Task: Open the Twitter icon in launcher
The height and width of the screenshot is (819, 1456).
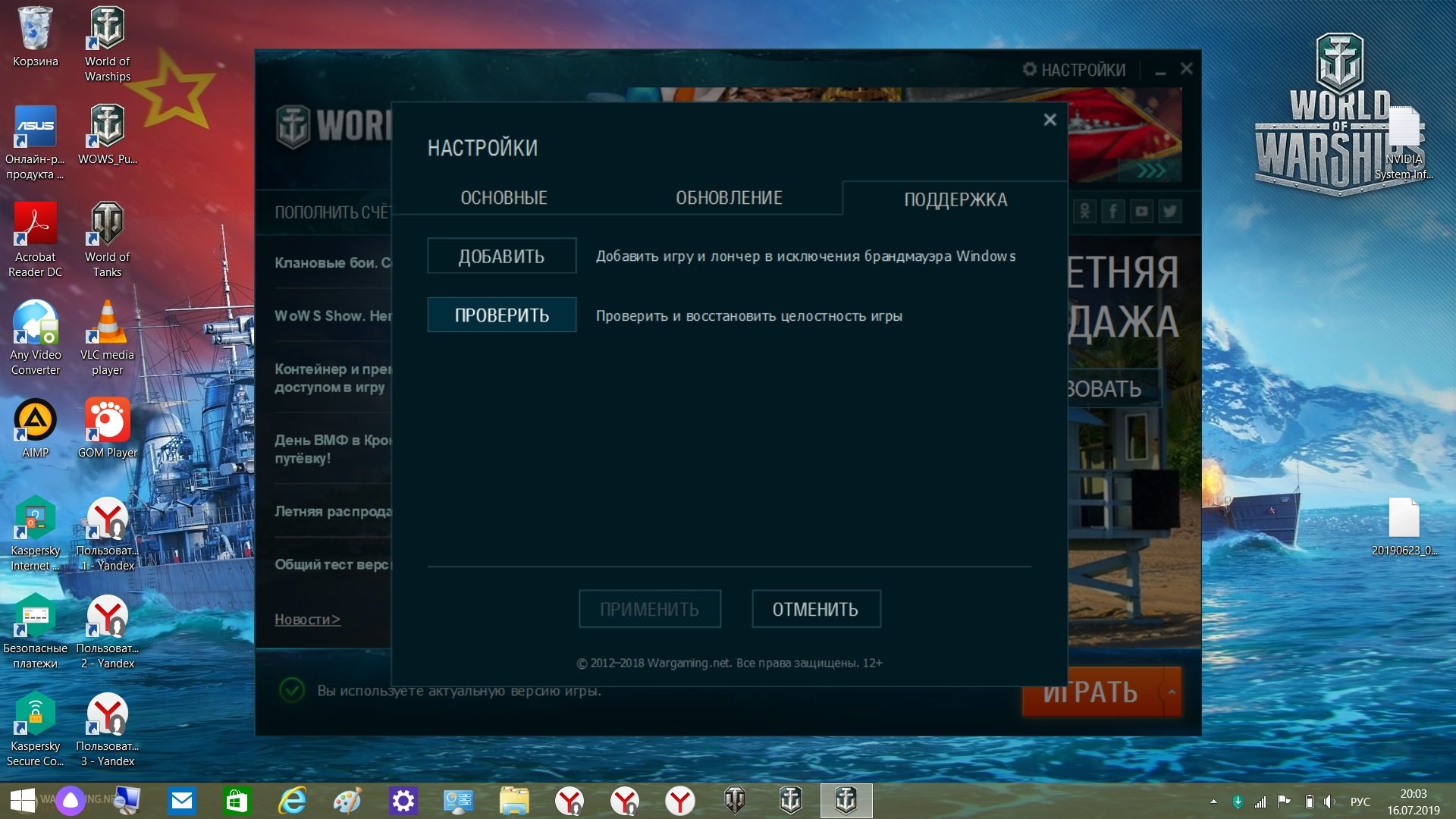Action: coord(1170,211)
